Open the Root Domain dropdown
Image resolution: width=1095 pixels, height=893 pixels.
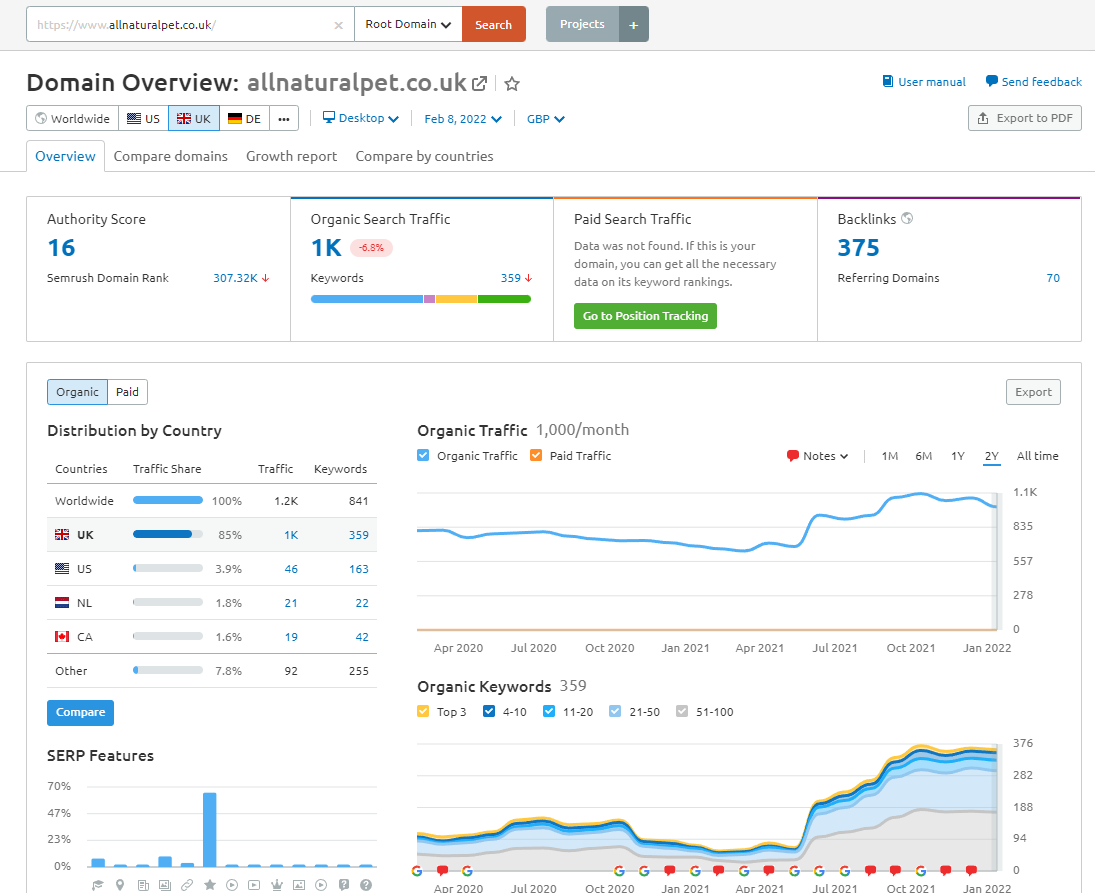click(x=408, y=25)
